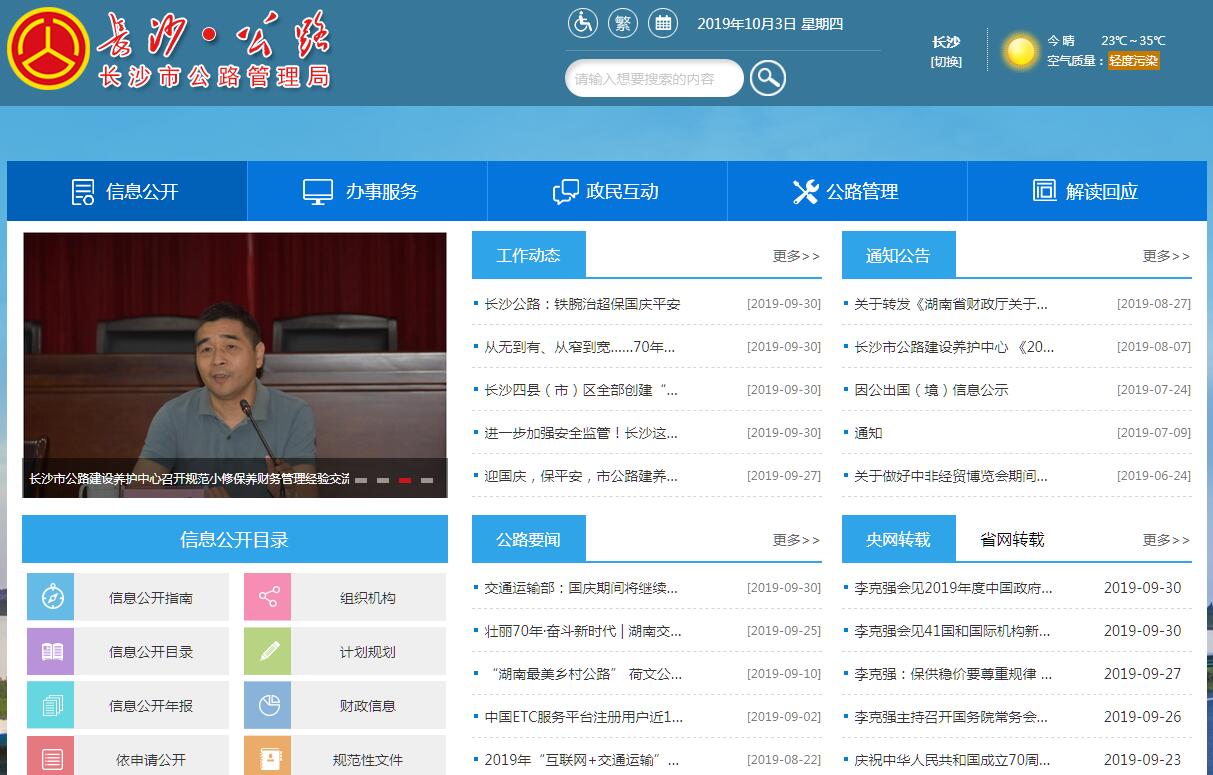Switch to the first slide indicator dash
Viewport: 1213px width, 775px height.
point(361,480)
